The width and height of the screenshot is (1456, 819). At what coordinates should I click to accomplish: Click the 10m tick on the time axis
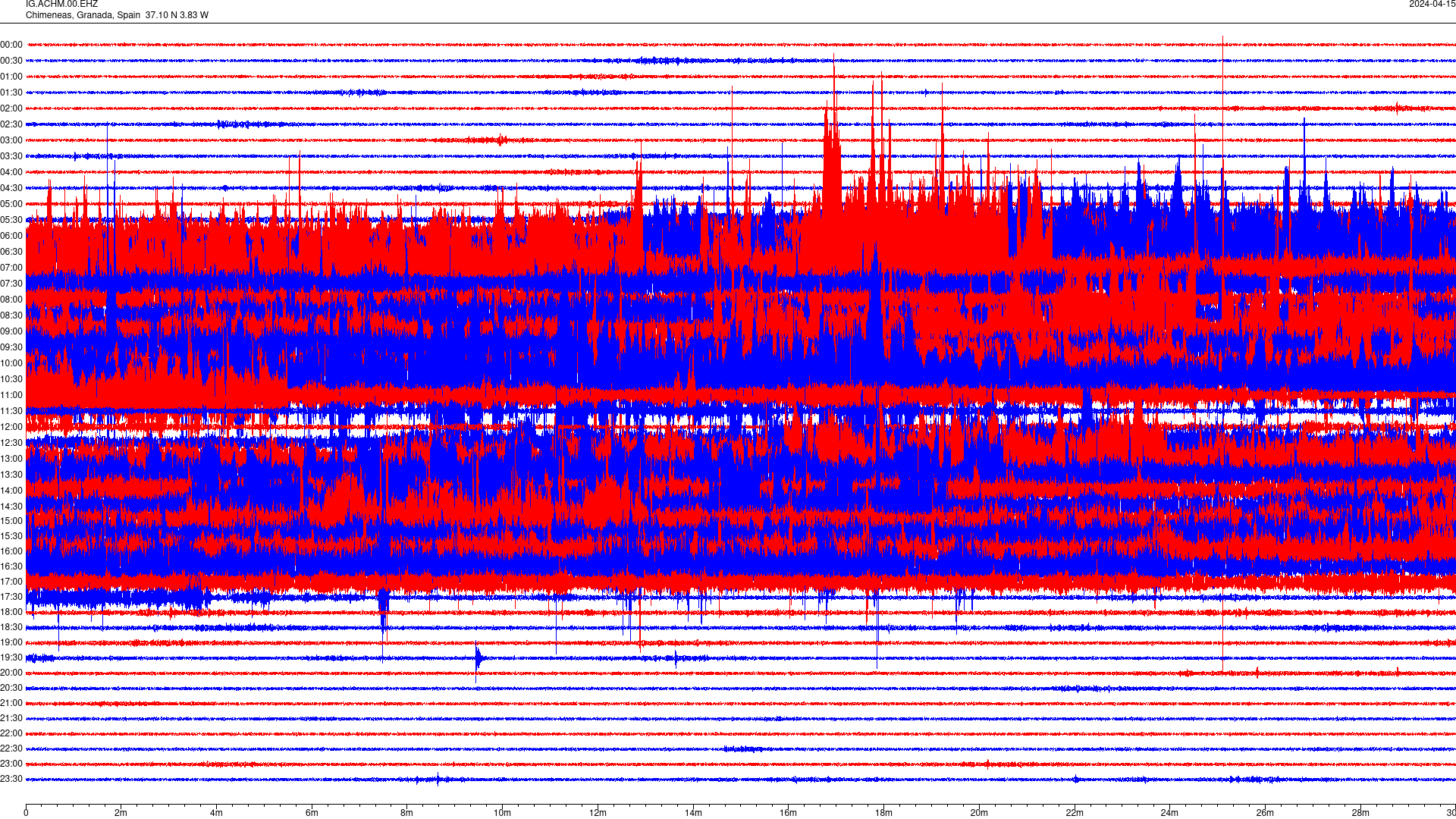(x=502, y=813)
